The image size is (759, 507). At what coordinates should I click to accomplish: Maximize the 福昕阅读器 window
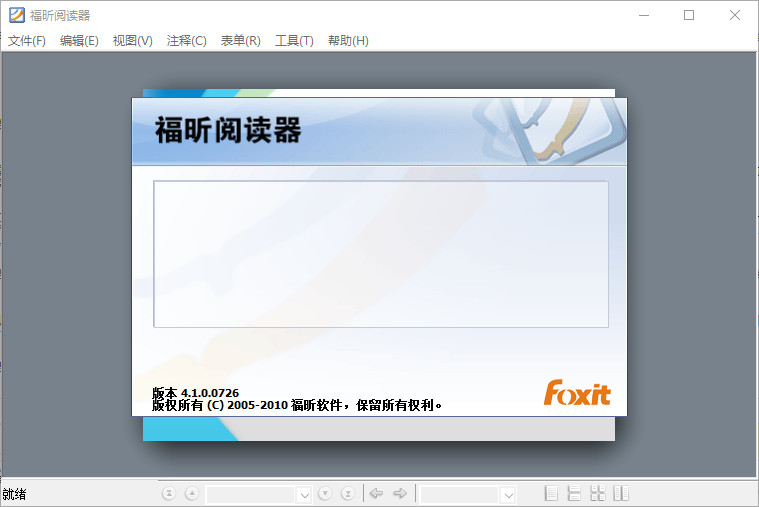point(689,15)
